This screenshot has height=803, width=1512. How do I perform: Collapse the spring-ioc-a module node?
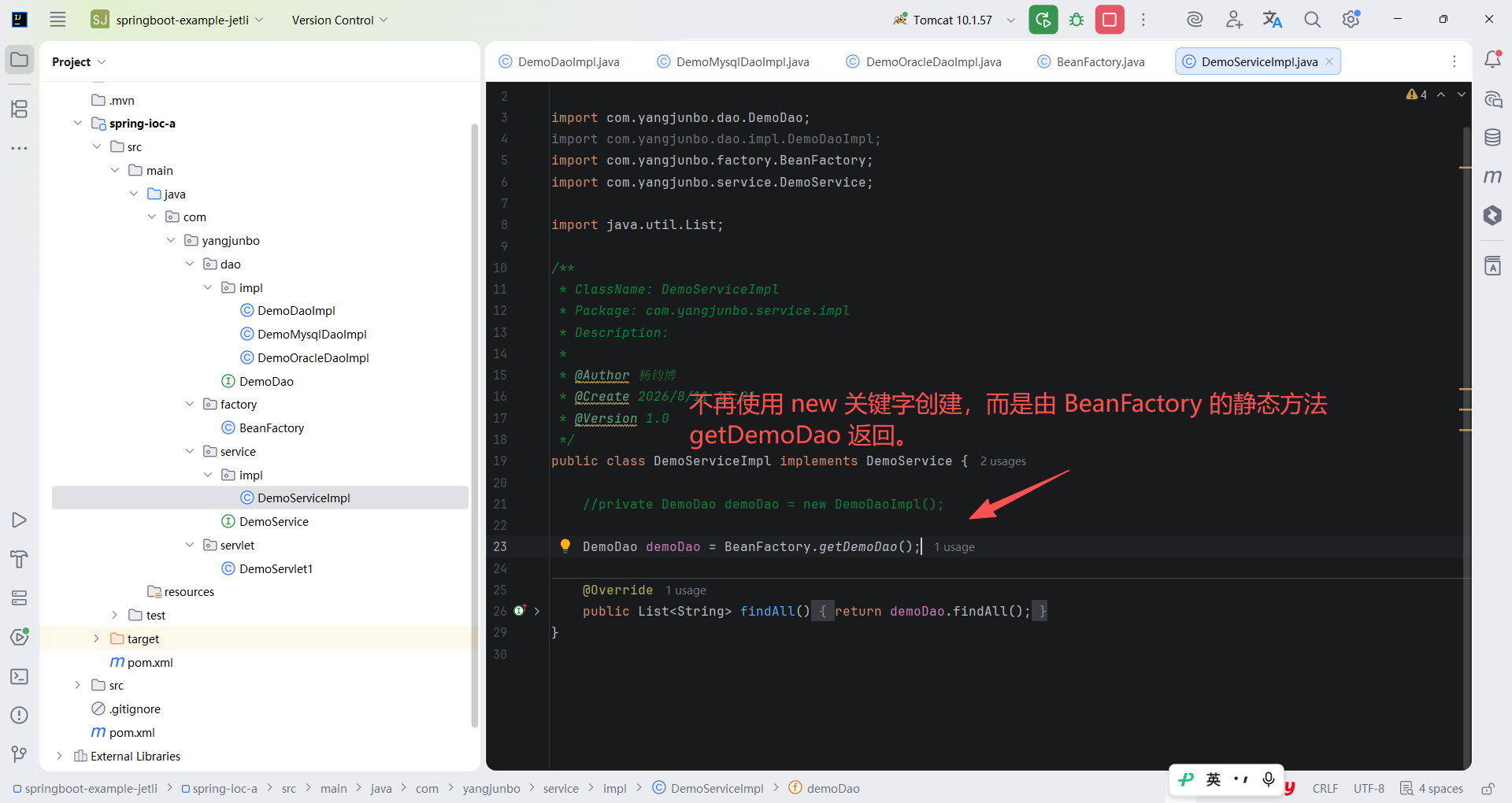(78, 124)
